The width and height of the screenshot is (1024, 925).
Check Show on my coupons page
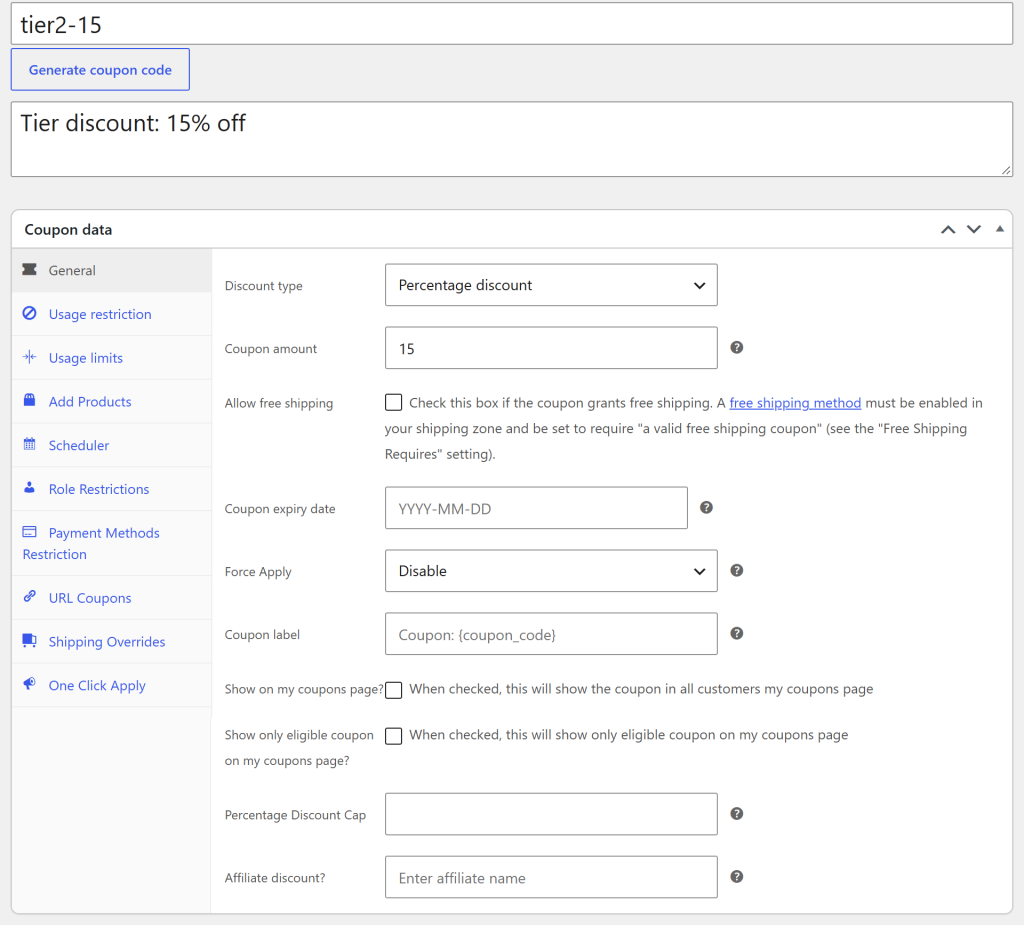[x=394, y=690]
